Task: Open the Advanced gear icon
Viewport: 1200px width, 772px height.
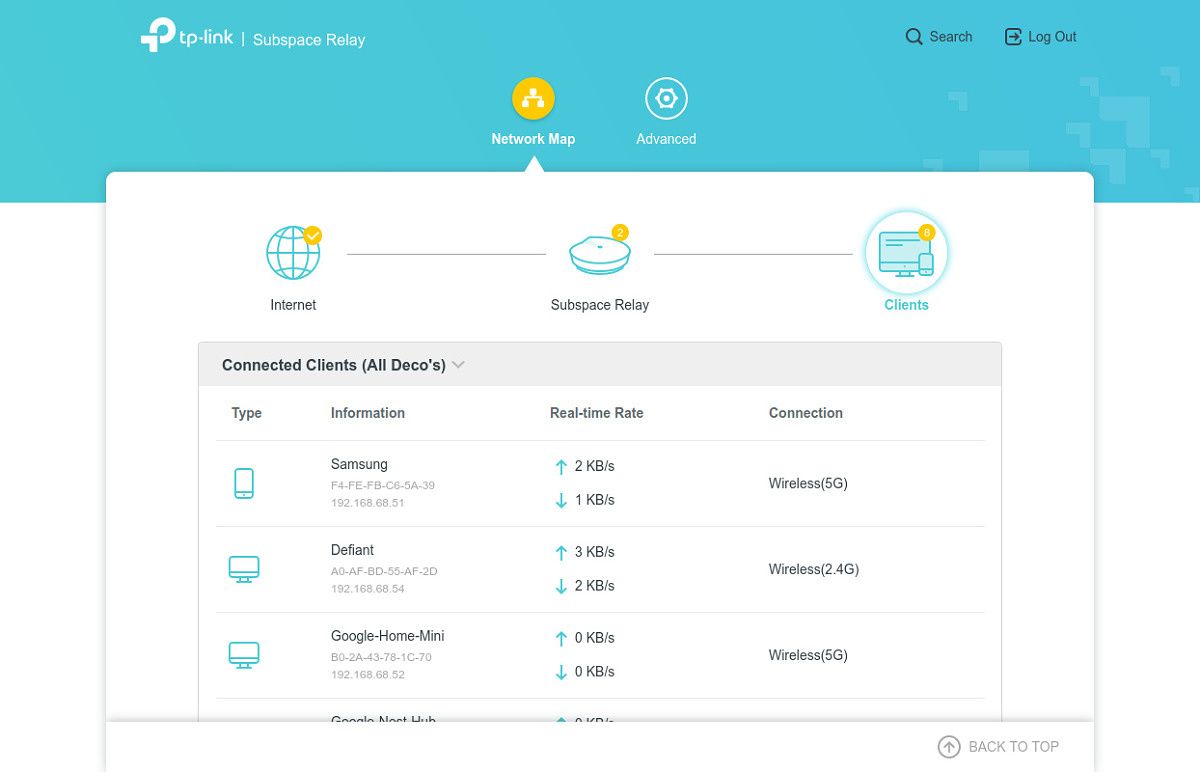Action: (x=666, y=98)
